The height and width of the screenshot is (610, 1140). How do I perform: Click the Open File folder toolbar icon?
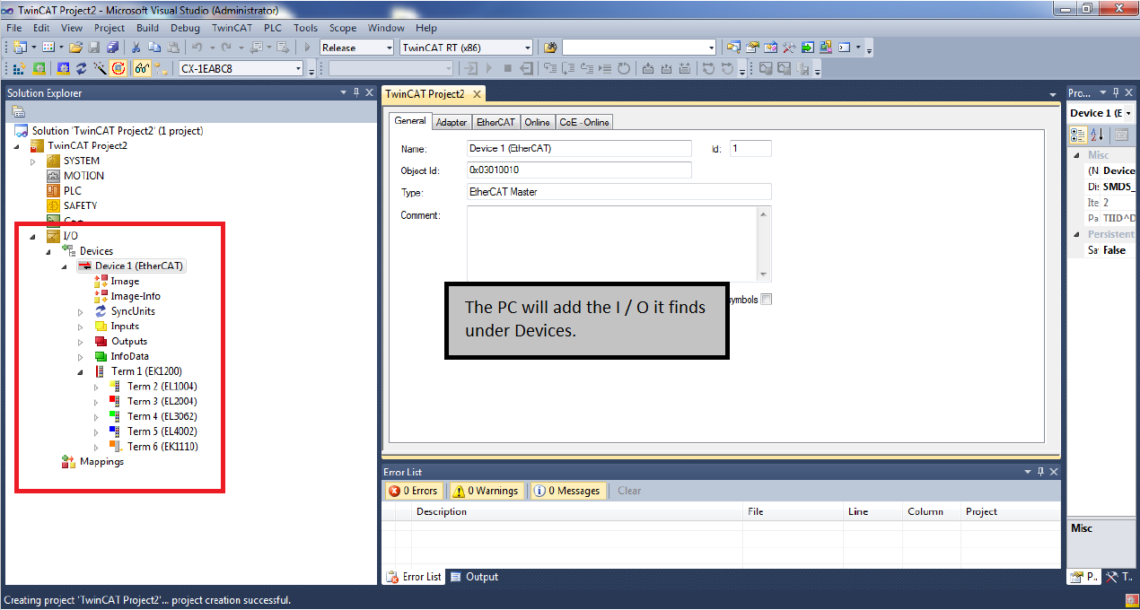coord(75,47)
